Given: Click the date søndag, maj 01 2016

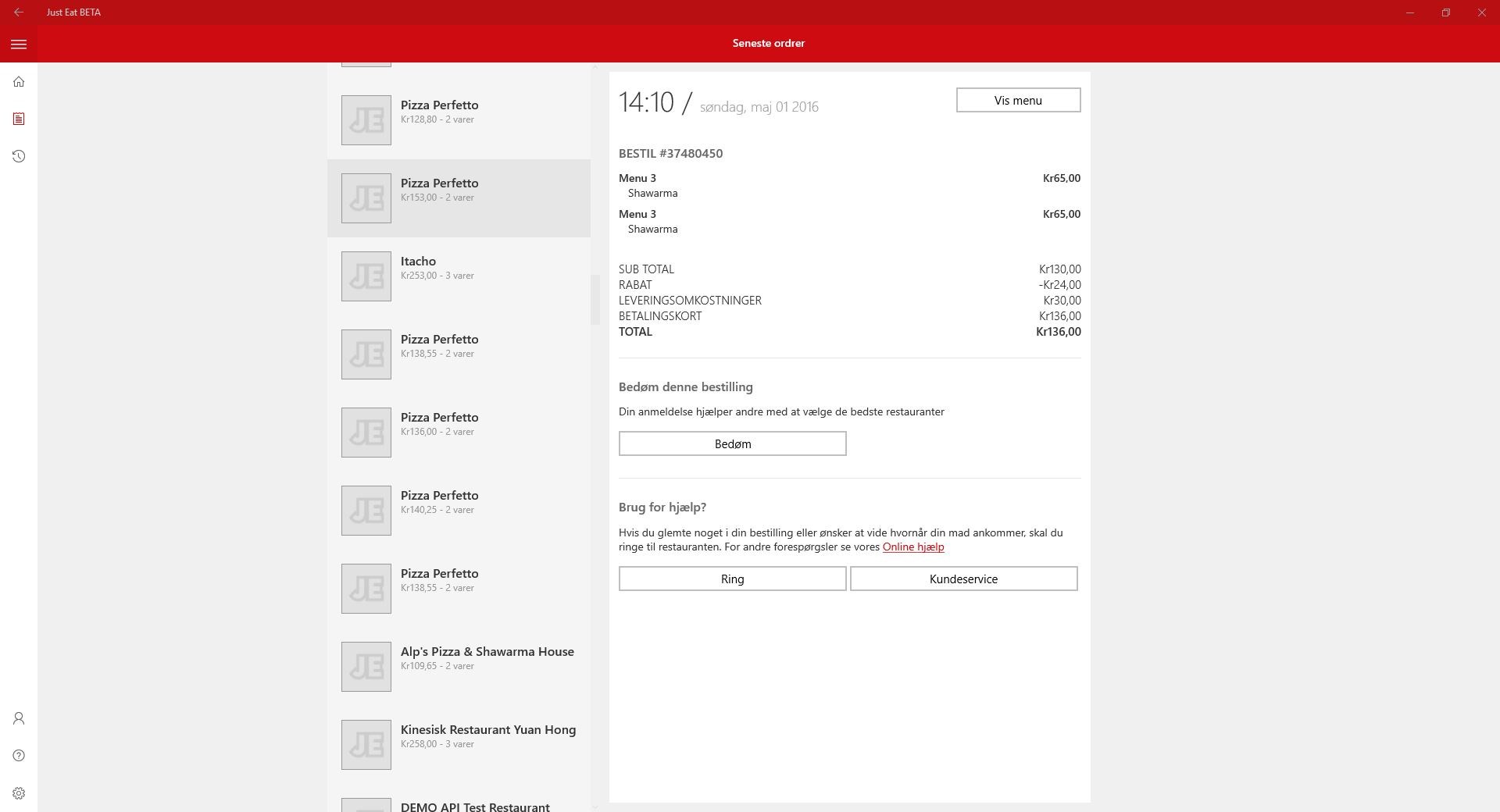Looking at the screenshot, I should (x=759, y=107).
